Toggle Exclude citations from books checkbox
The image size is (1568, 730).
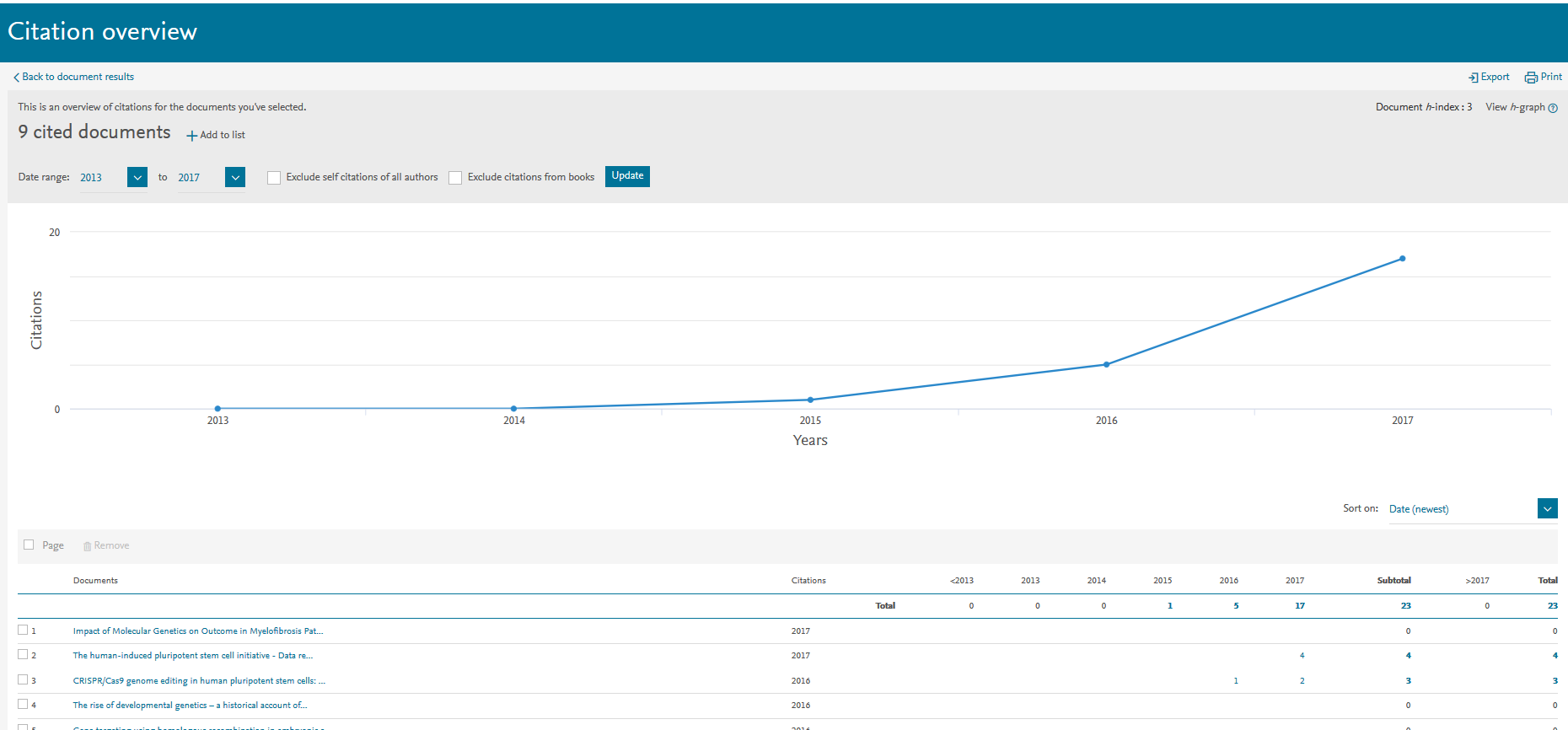click(455, 178)
